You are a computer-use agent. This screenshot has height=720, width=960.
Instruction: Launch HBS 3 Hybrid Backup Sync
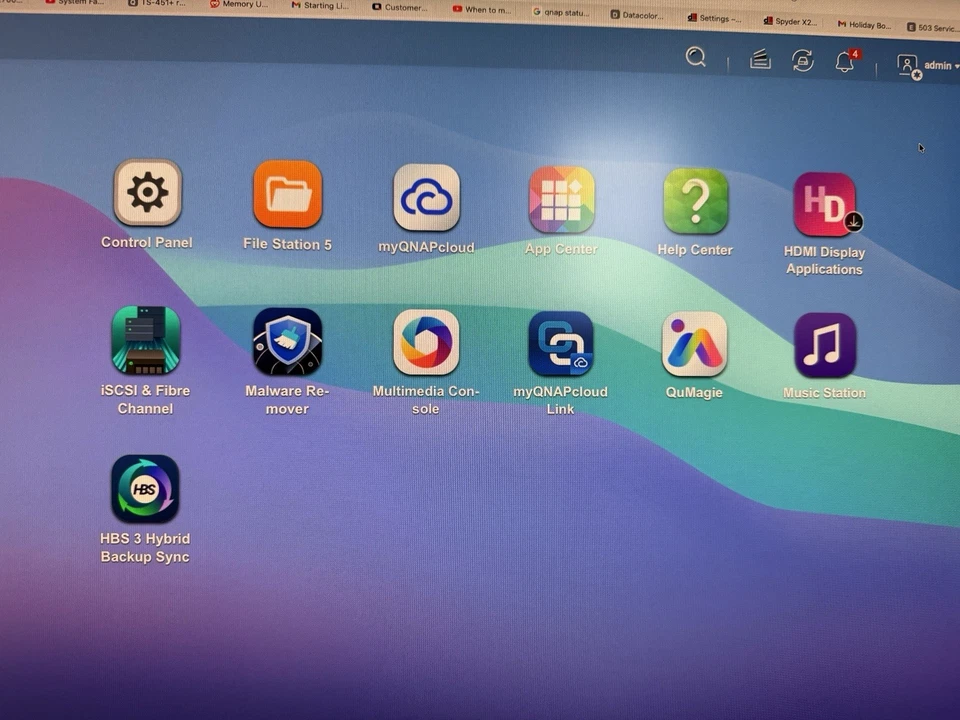click(x=145, y=489)
